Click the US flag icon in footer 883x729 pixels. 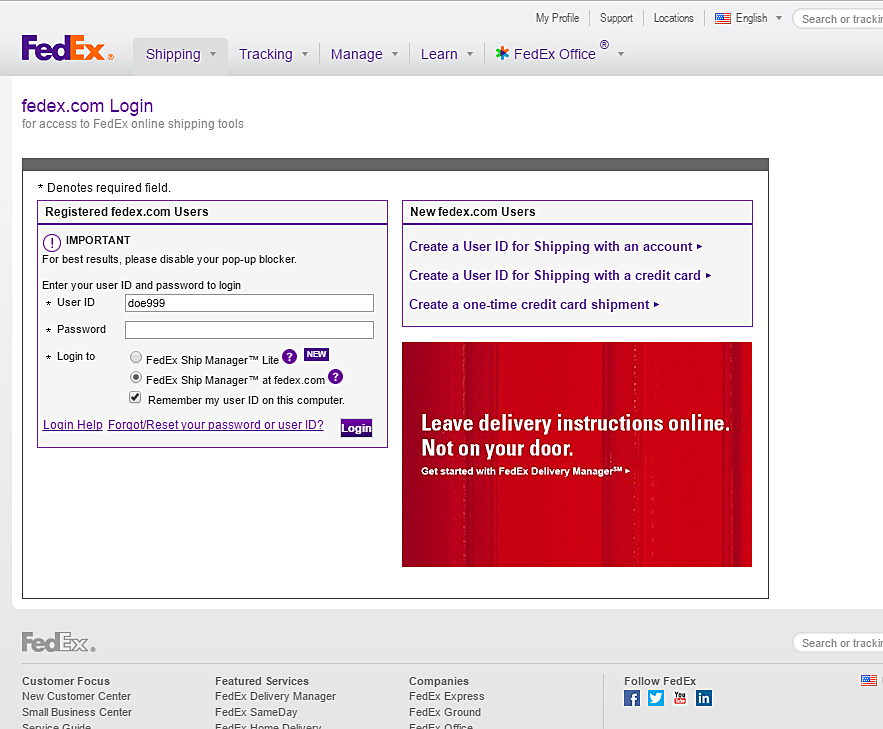(869, 680)
